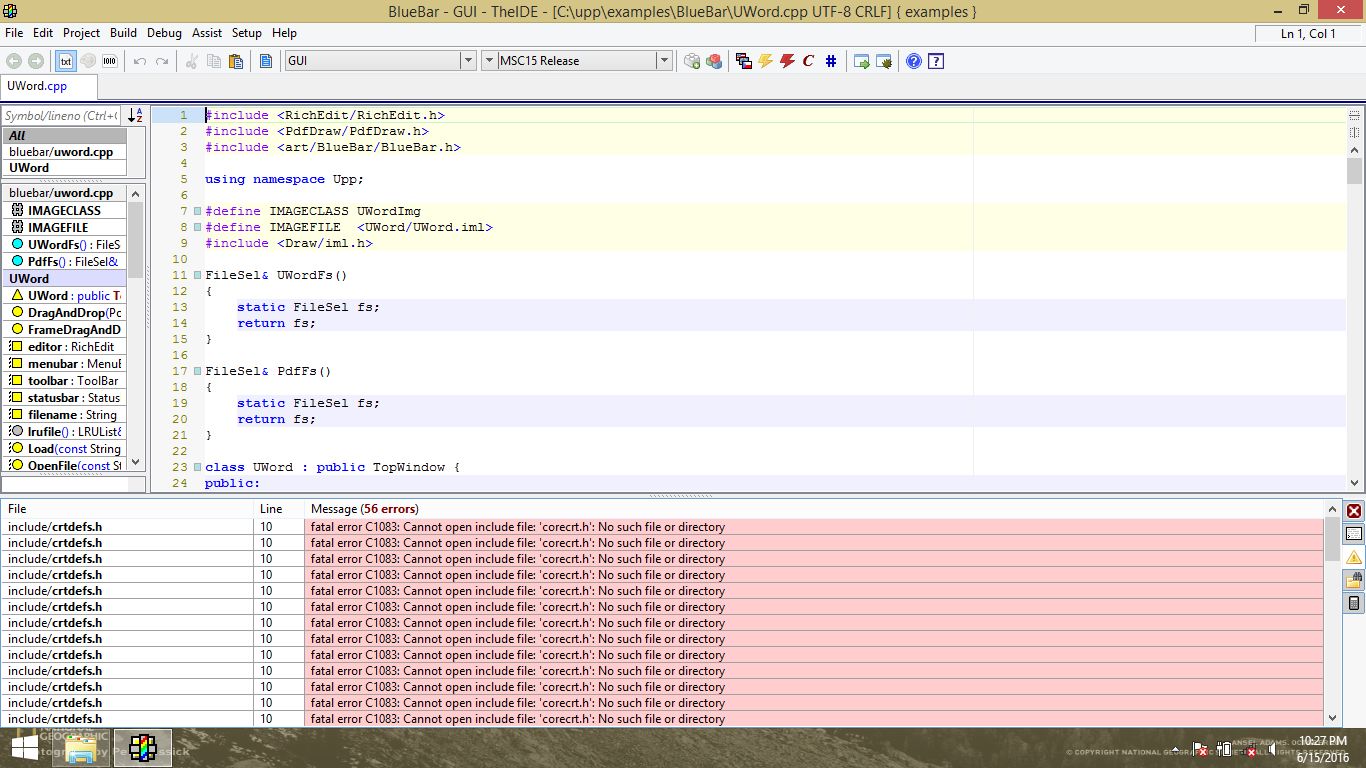Click the lightning bolt build icon
This screenshot has height=768, width=1366.
coord(766,61)
